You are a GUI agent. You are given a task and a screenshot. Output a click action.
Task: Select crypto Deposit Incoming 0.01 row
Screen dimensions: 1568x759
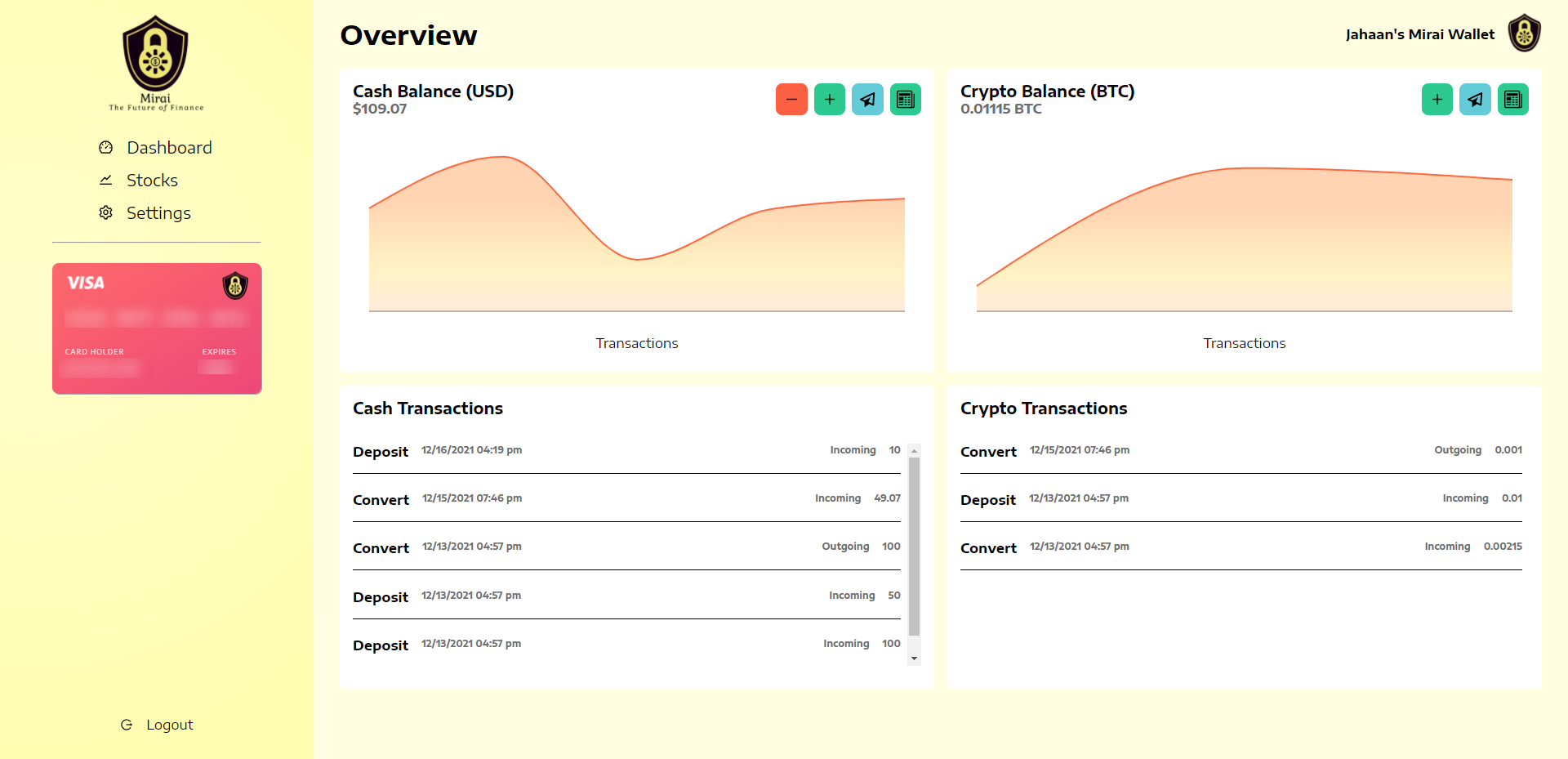tap(1241, 499)
